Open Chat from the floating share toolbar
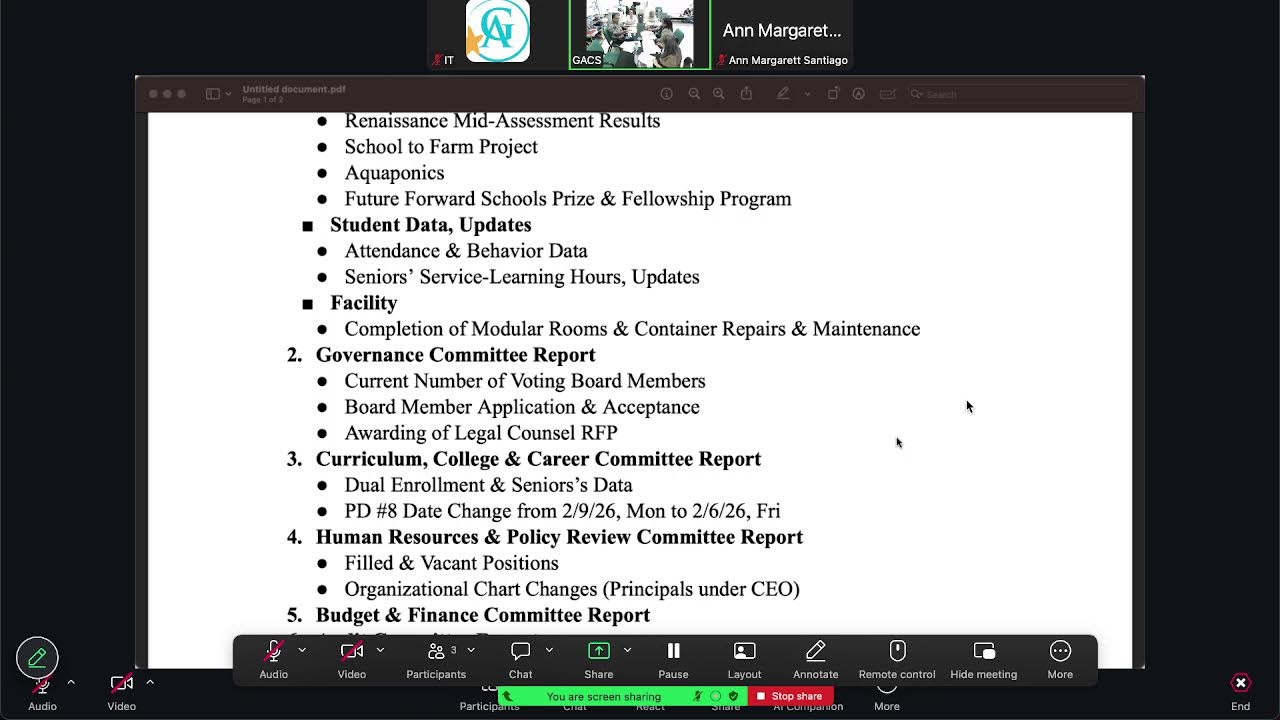This screenshot has height=720, width=1280. pyautogui.click(x=520, y=660)
